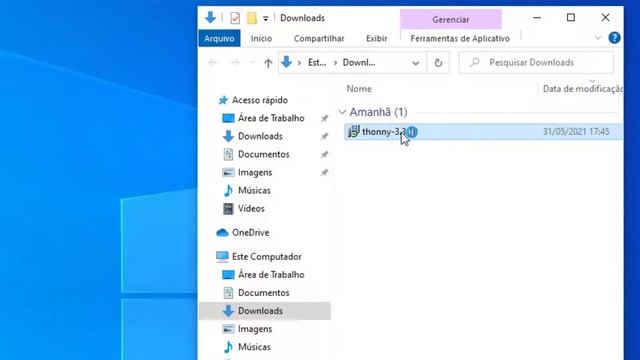This screenshot has width=640, height=360.
Task: Click pin icon beside Imagens
Action: tap(324, 173)
